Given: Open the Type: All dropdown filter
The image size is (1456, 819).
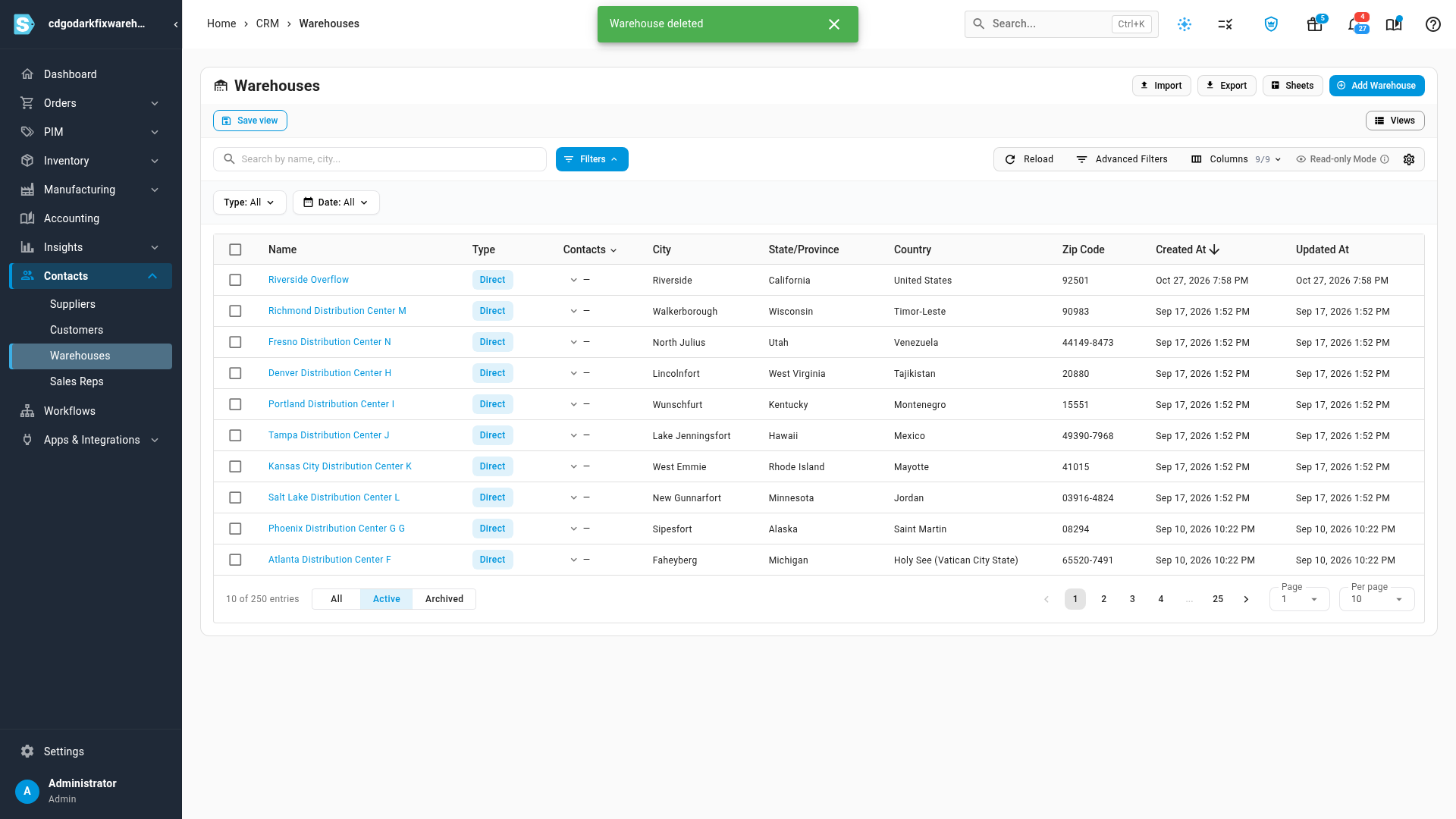Looking at the screenshot, I should point(249,202).
